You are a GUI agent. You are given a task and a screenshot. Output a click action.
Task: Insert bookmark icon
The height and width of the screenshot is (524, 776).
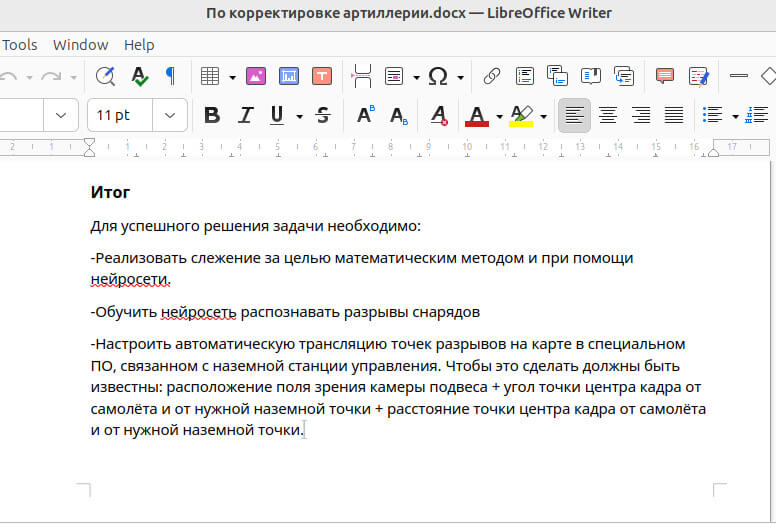point(591,76)
